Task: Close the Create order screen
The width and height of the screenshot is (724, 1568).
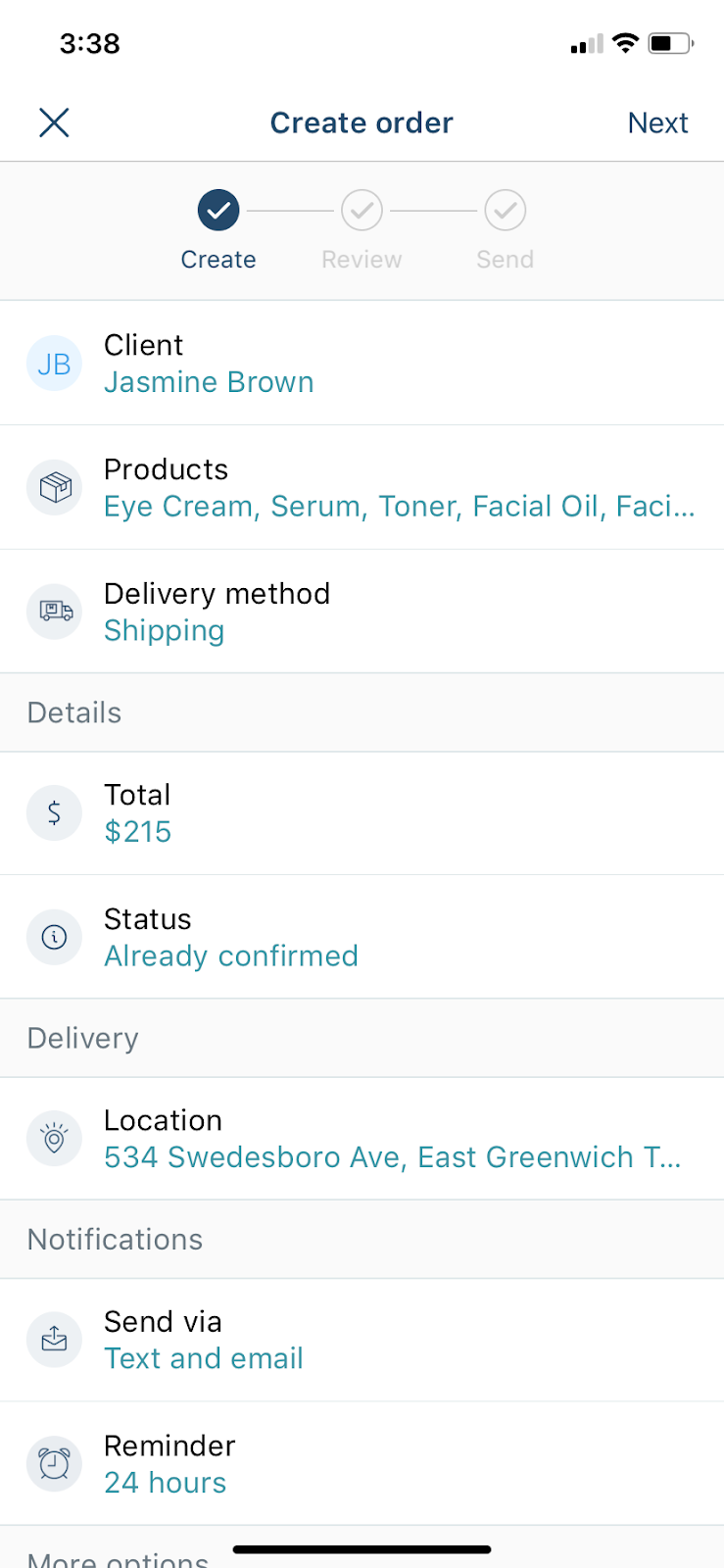Action: [54, 122]
